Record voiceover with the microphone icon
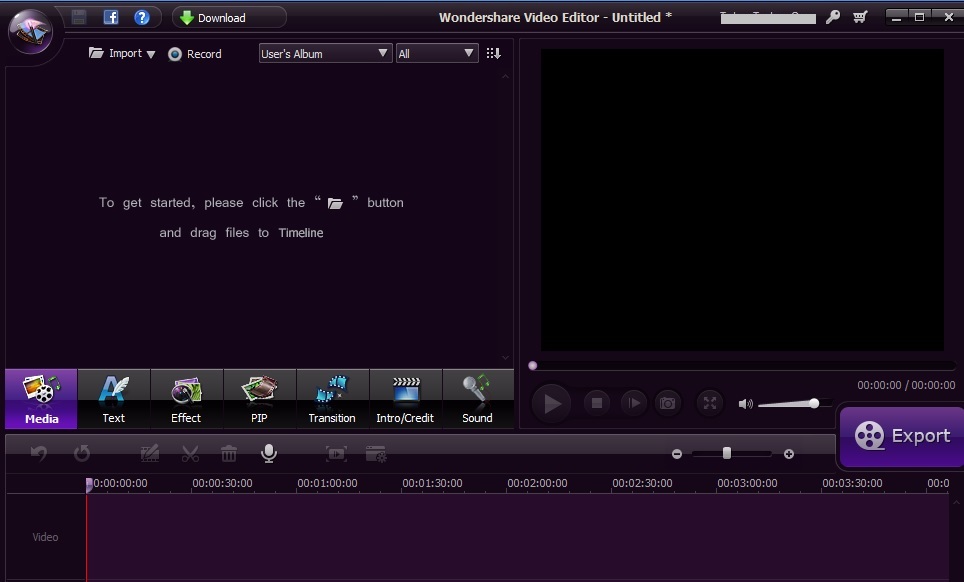 click(x=268, y=454)
